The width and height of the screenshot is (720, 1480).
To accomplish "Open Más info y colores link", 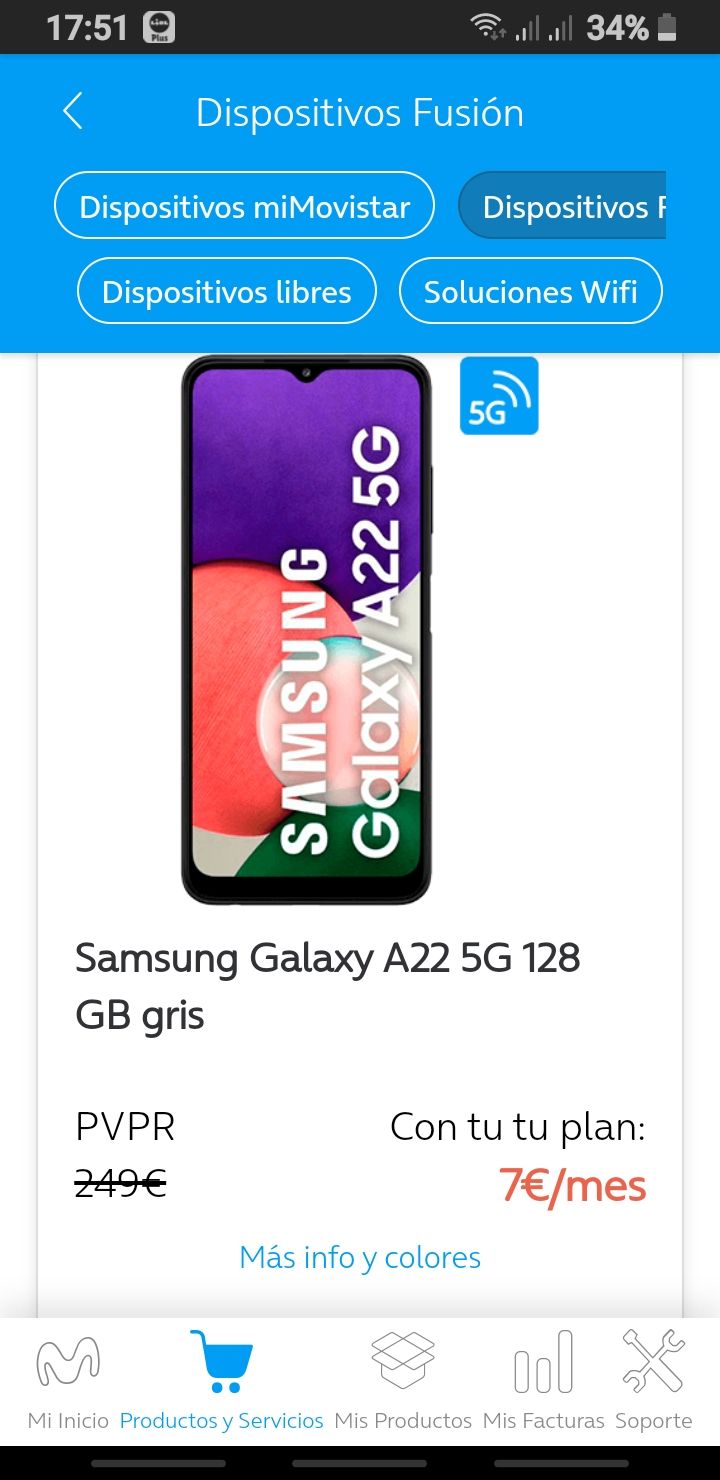I will click(360, 1257).
